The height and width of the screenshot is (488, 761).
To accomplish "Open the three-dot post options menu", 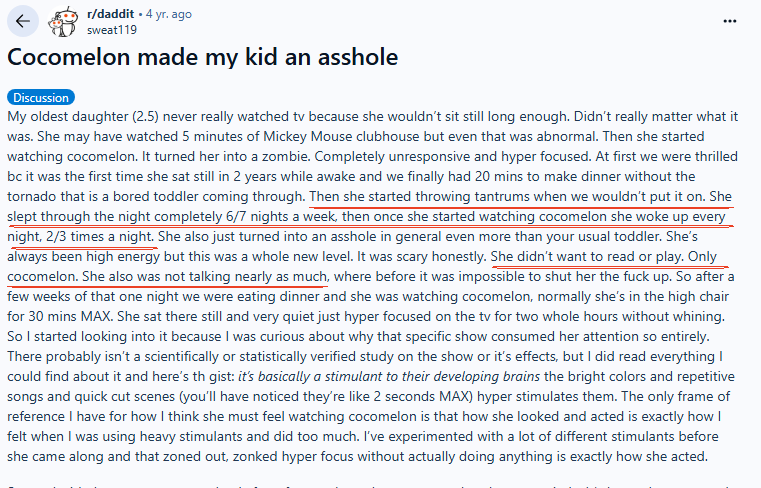I will coord(737,21).
